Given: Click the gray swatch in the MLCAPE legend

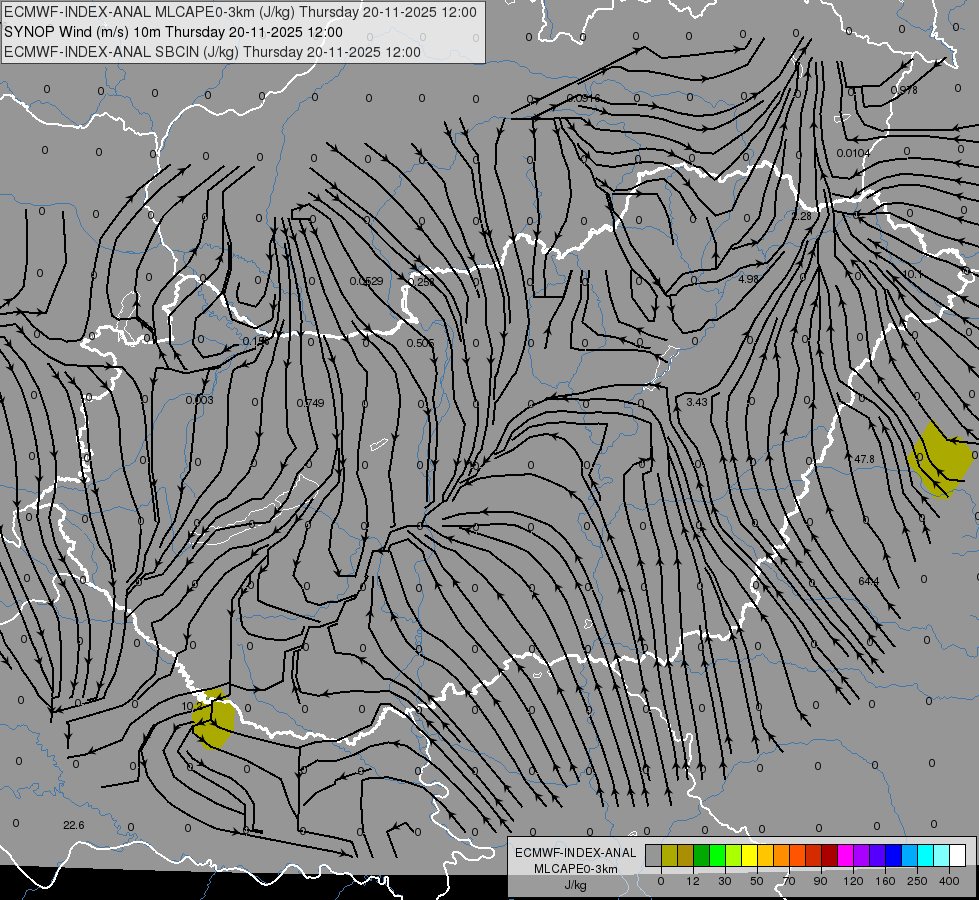Looking at the screenshot, I should 654,855.
